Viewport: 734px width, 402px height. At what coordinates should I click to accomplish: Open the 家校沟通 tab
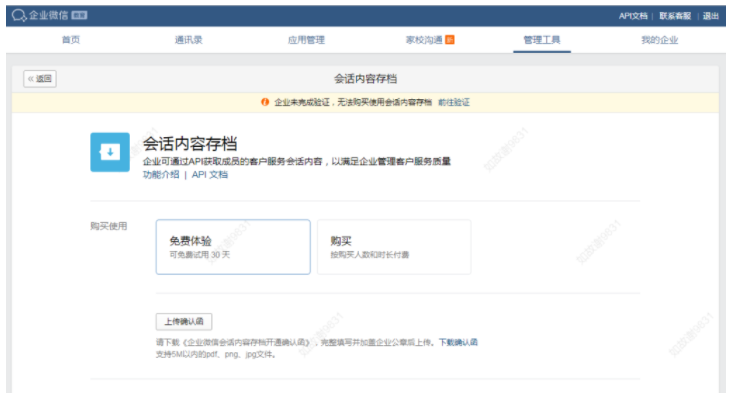point(423,40)
